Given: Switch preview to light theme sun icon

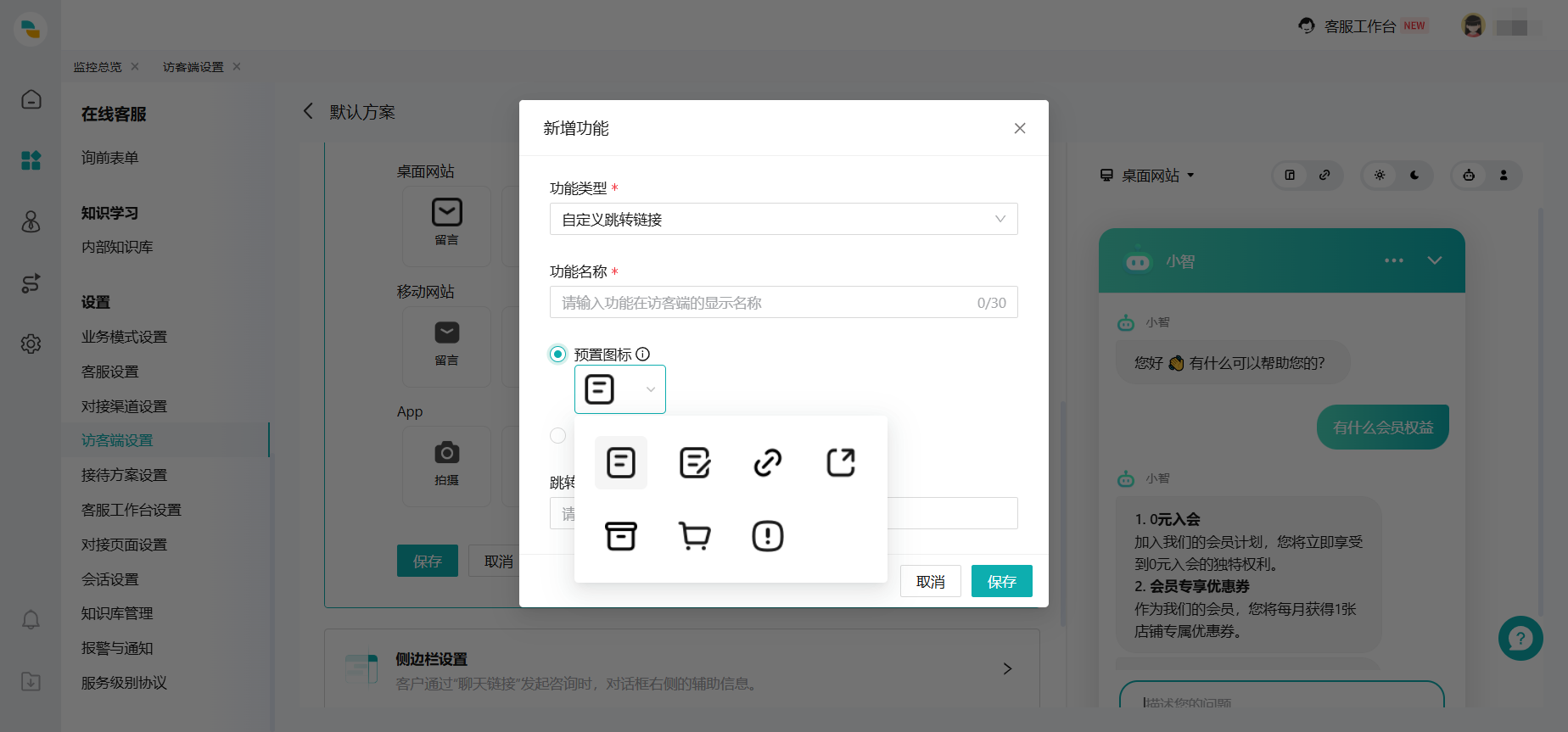Looking at the screenshot, I should [1380, 175].
